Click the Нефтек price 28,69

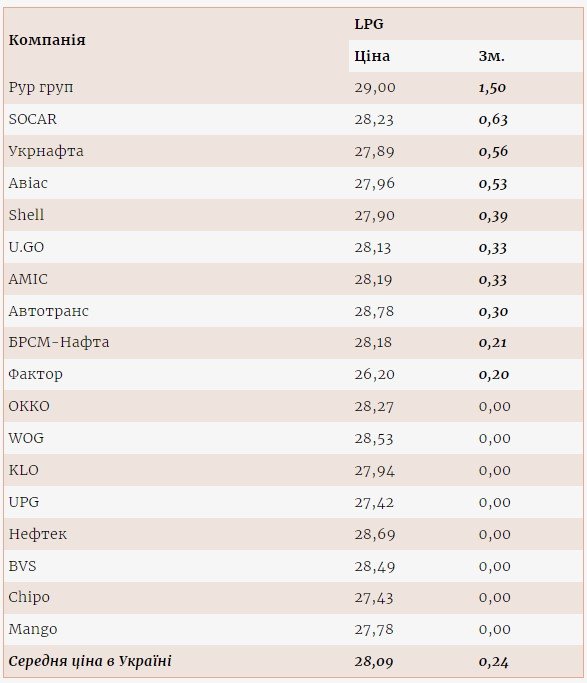[375, 534]
